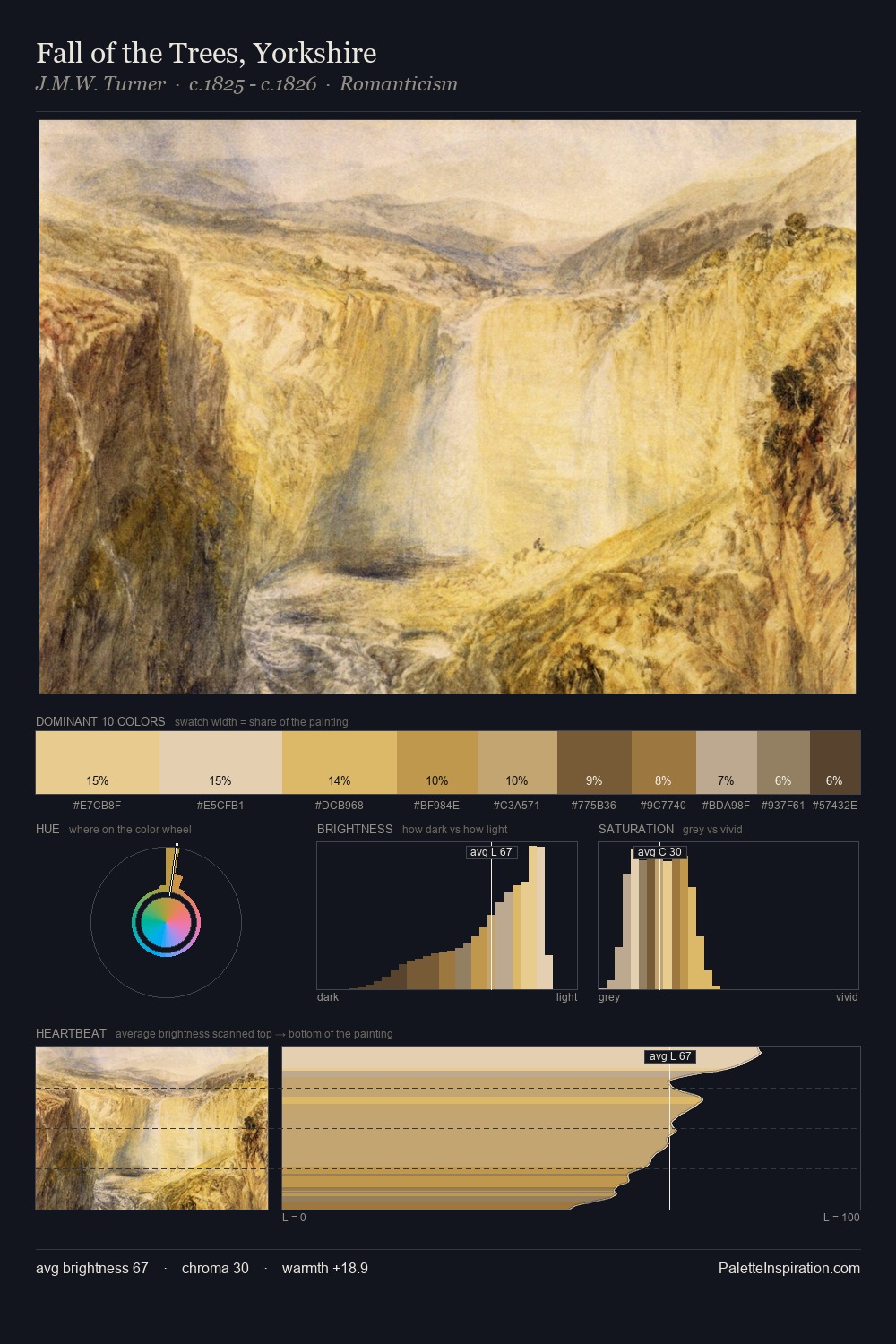
Task: Pick the #9C7740 swatch
Action: coord(664,762)
